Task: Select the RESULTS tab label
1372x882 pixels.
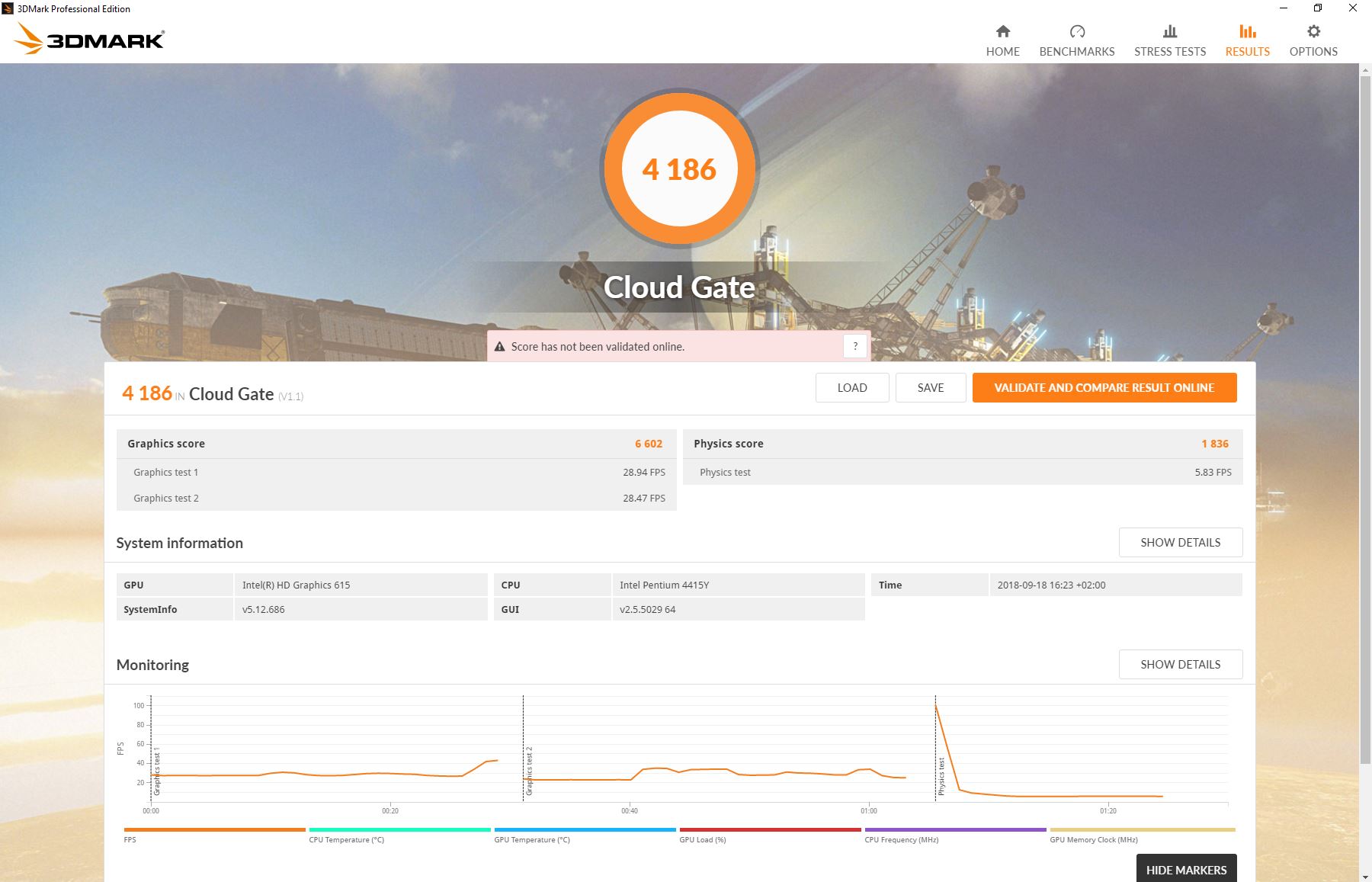Action: 1247,51
